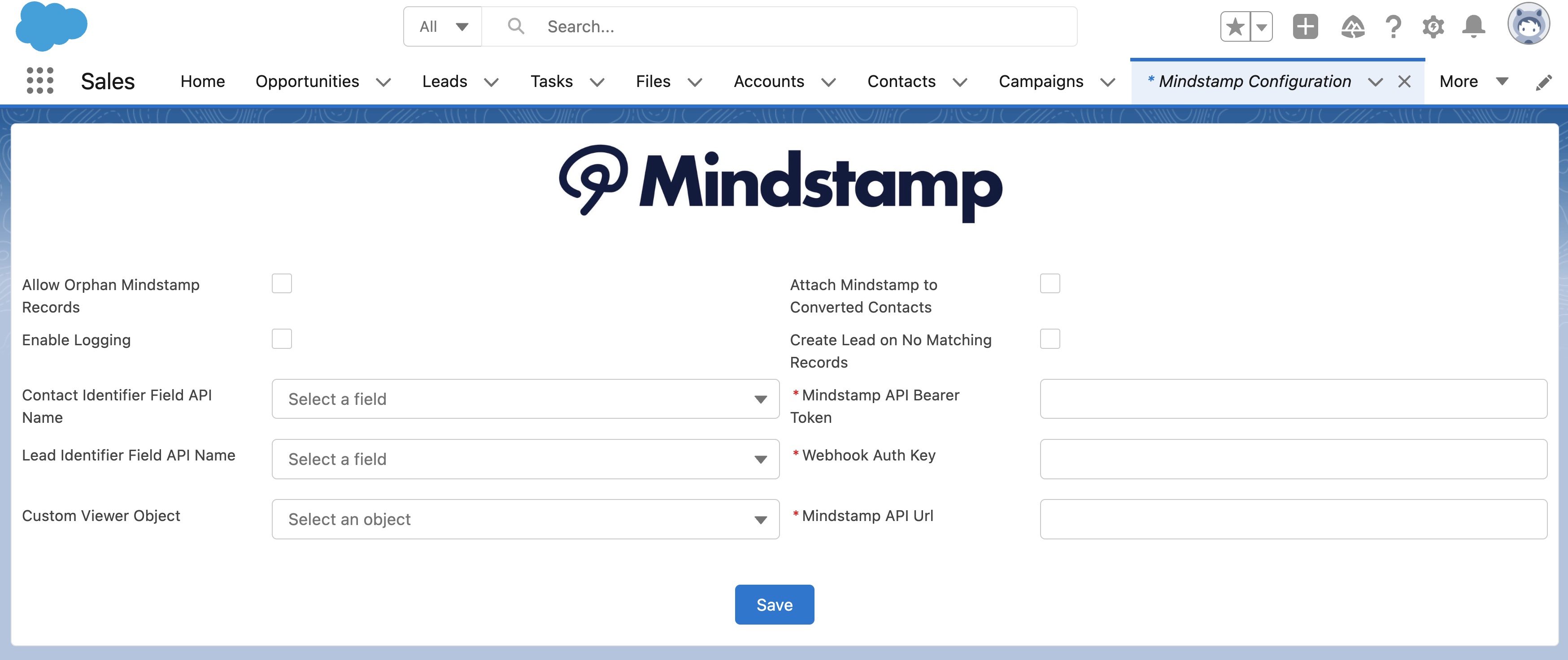
Task: Click the Enable Logging label
Action: [x=76, y=340]
